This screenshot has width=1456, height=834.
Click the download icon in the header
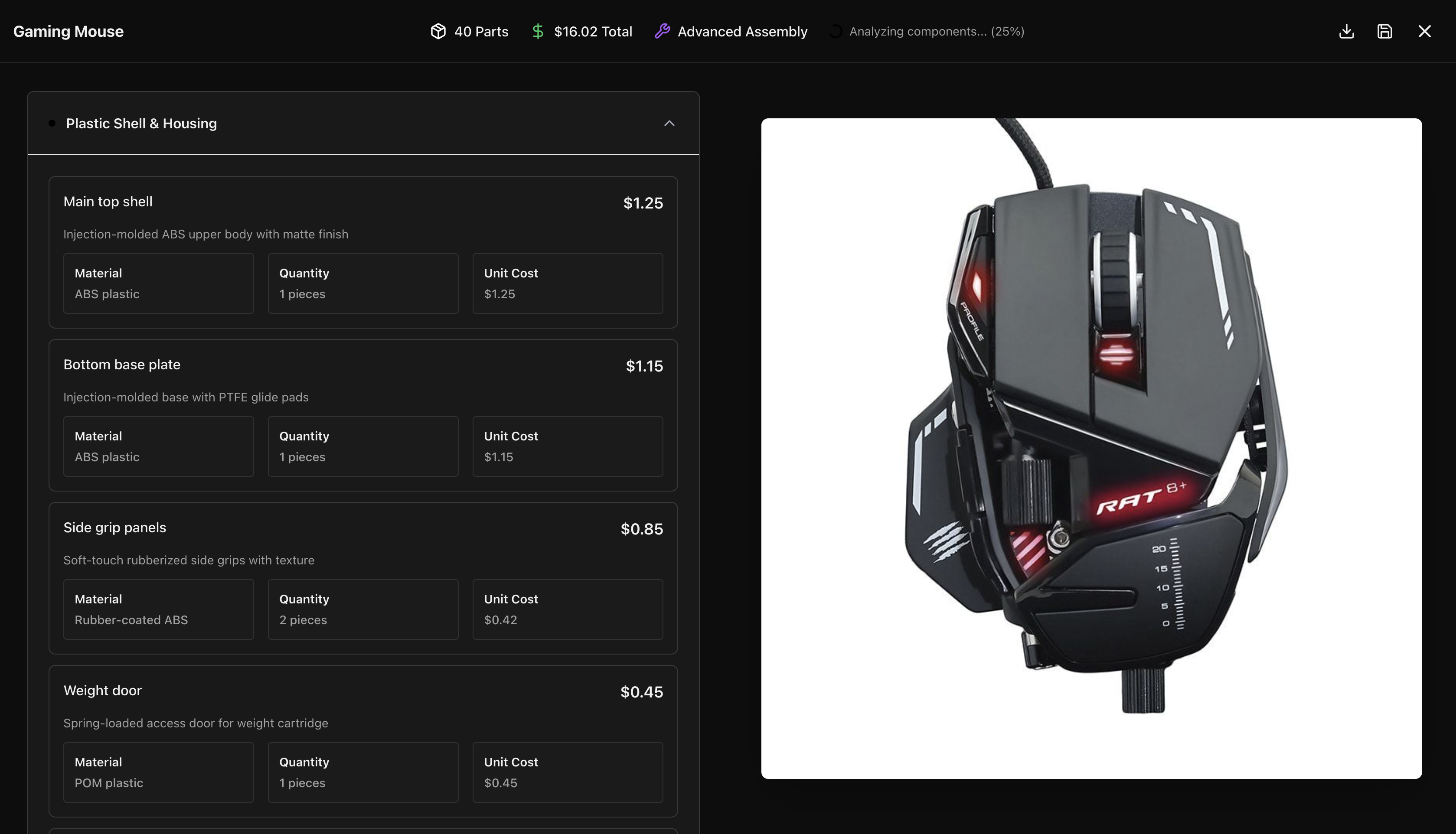coord(1347,31)
